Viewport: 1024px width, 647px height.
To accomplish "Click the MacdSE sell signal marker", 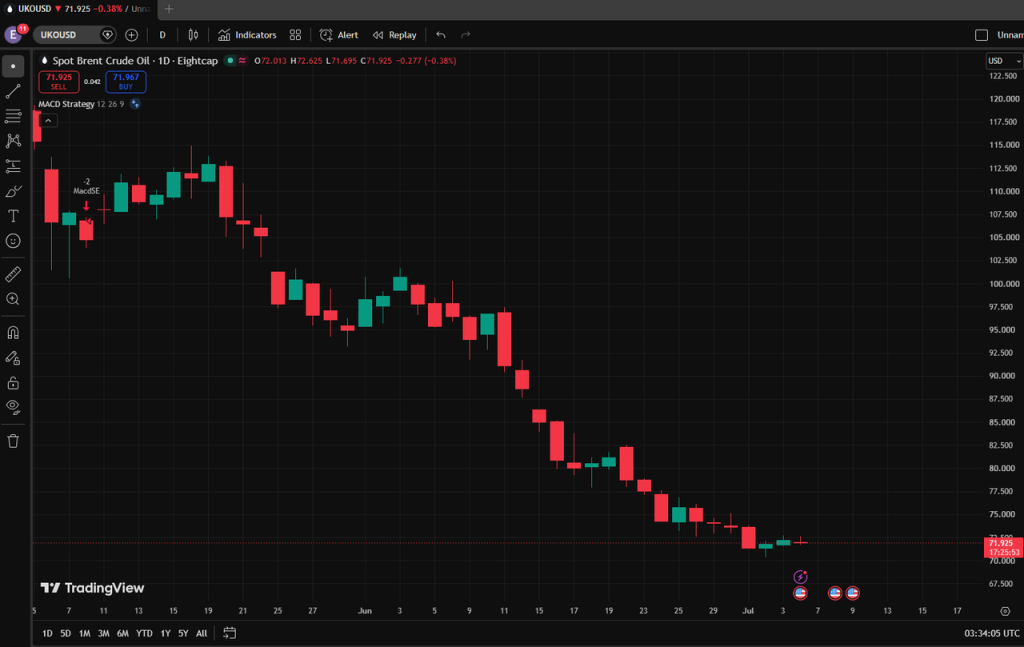I will point(86,195).
